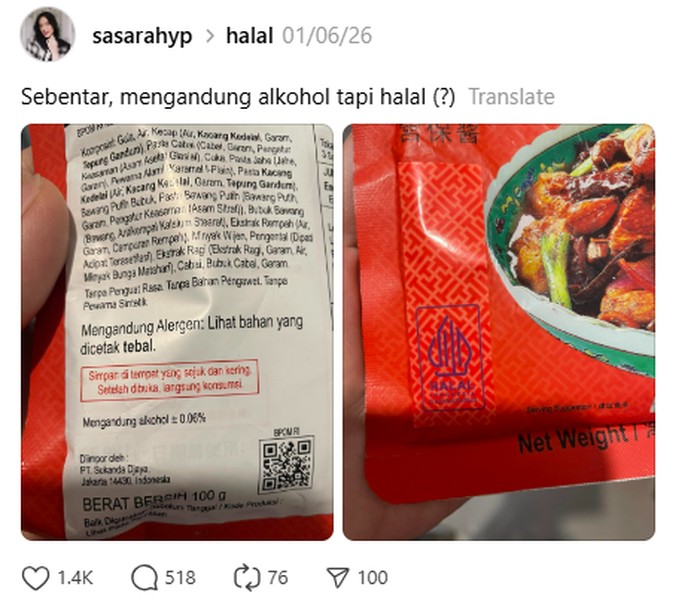View the 518 replies count
This screenshot has height=605, width=700.
click(x=180, y=578)
